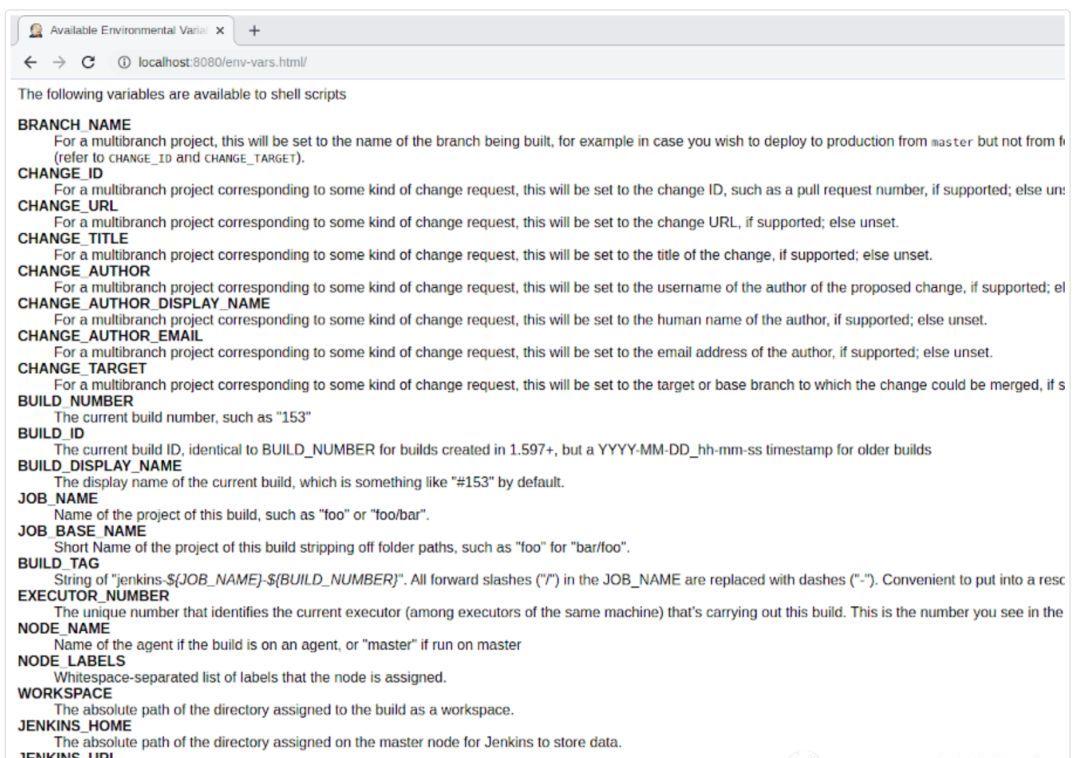Click the BRANCH_NAME variable heading

pyautogui.click(x=74, y=125)
